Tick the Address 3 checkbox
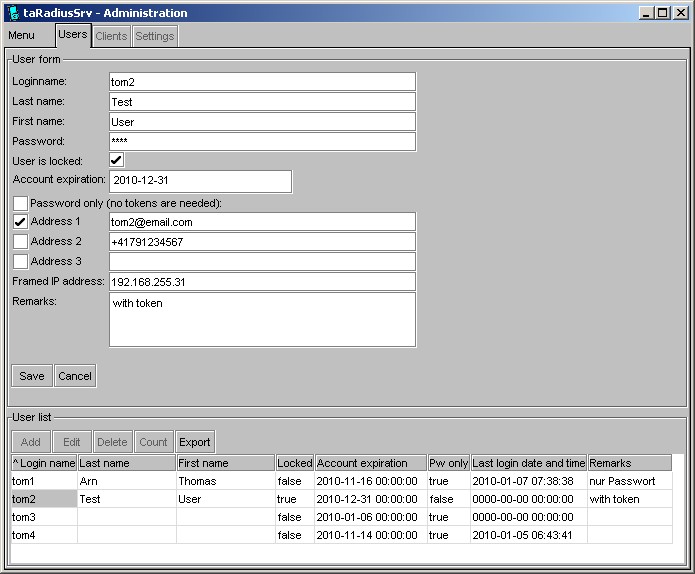The width and height of the screenshot is (695, 574). pos(20,262)
